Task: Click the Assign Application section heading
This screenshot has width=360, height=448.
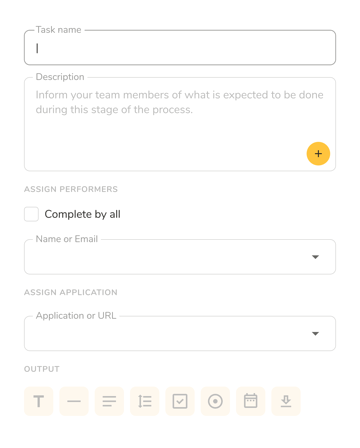Action: pyautogui.click(x=71, y=292)
